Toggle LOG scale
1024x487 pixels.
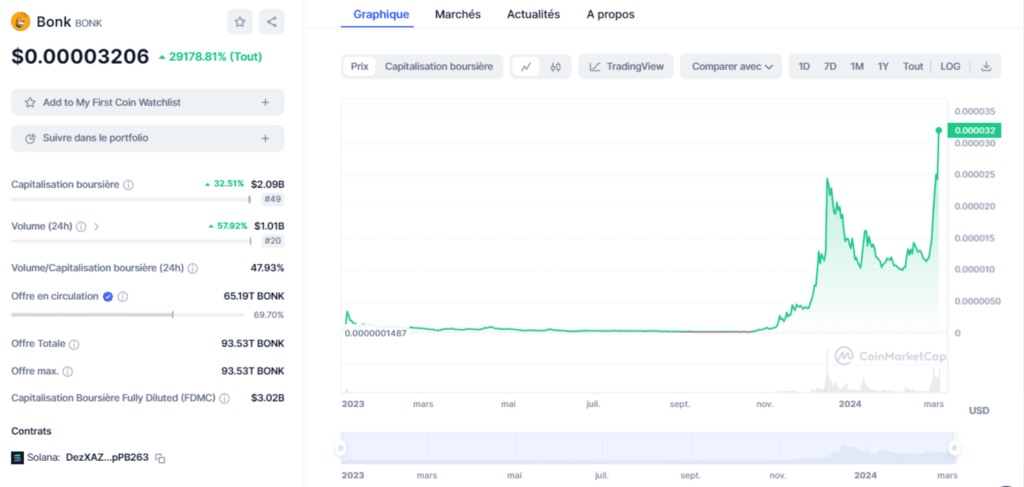click(950, 67)
